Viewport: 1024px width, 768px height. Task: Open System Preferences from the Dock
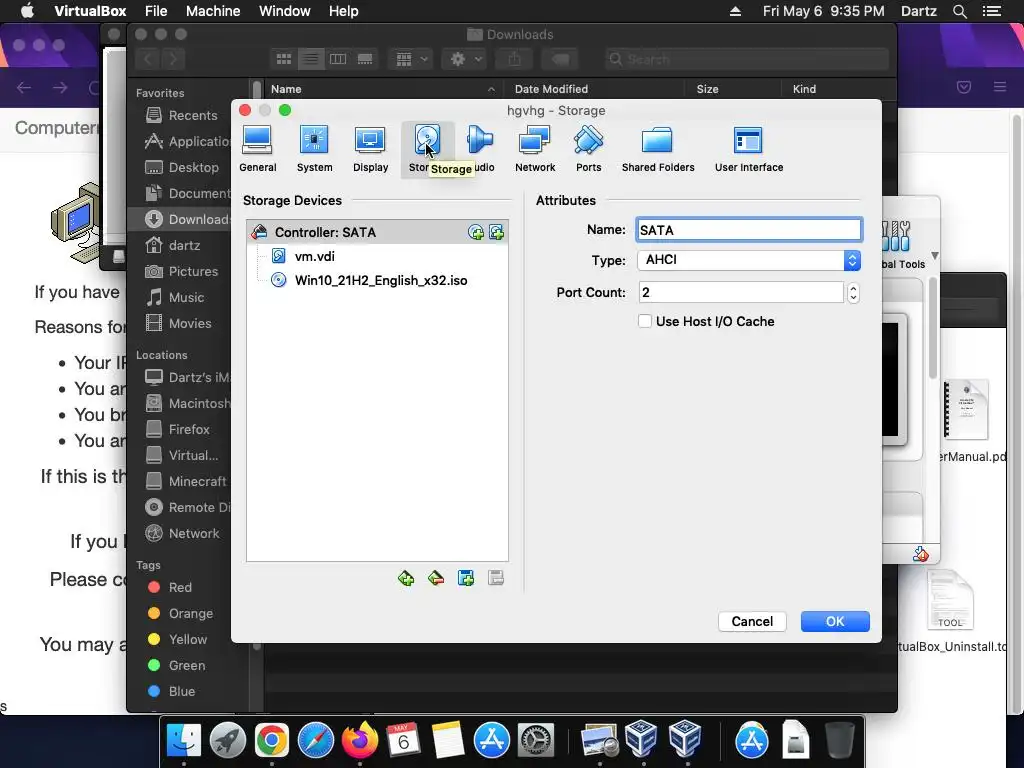tap(536, 741)
